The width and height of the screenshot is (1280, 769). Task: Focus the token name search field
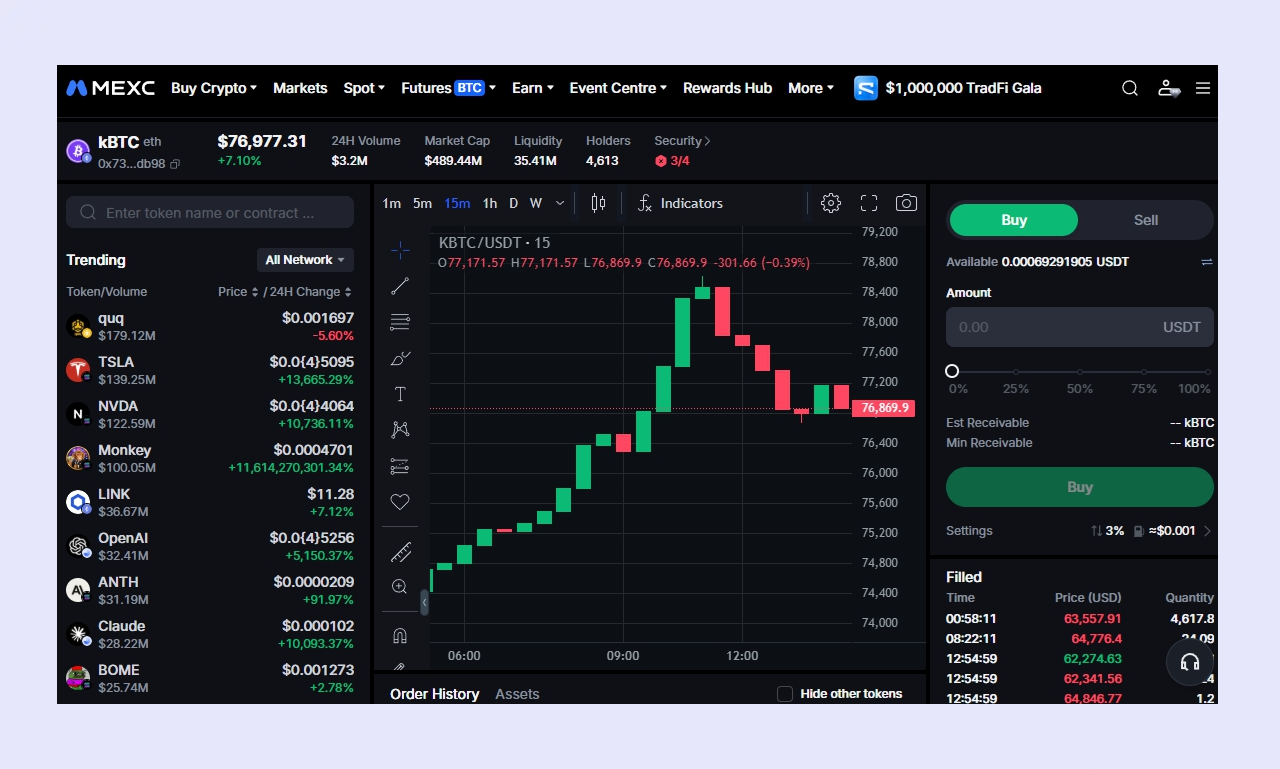pyautogui.click(x=210, y=212)
